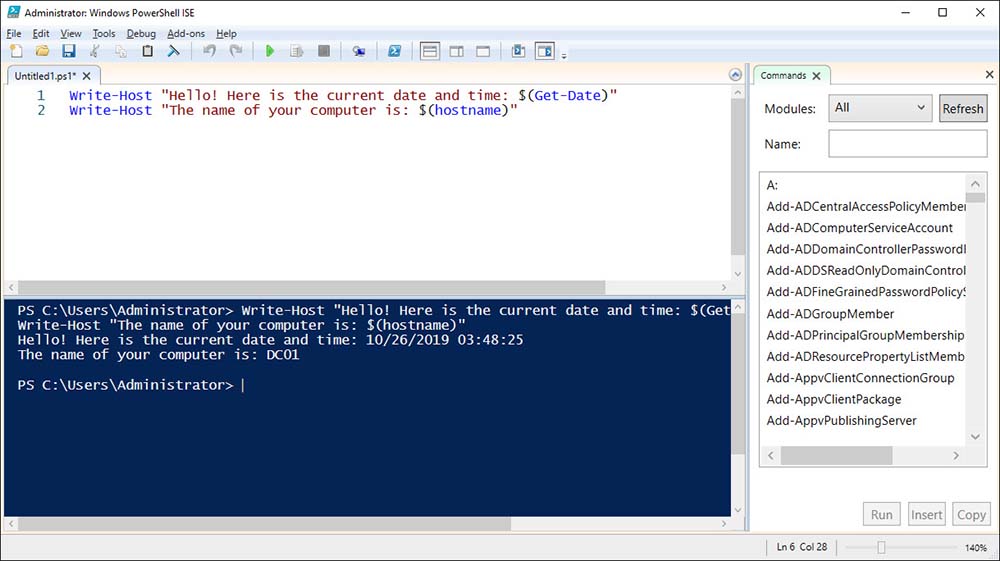This screenshot has width=1000, height=561.
Task: Save the script with the floppy disk icon
Action: coord(68,51)
